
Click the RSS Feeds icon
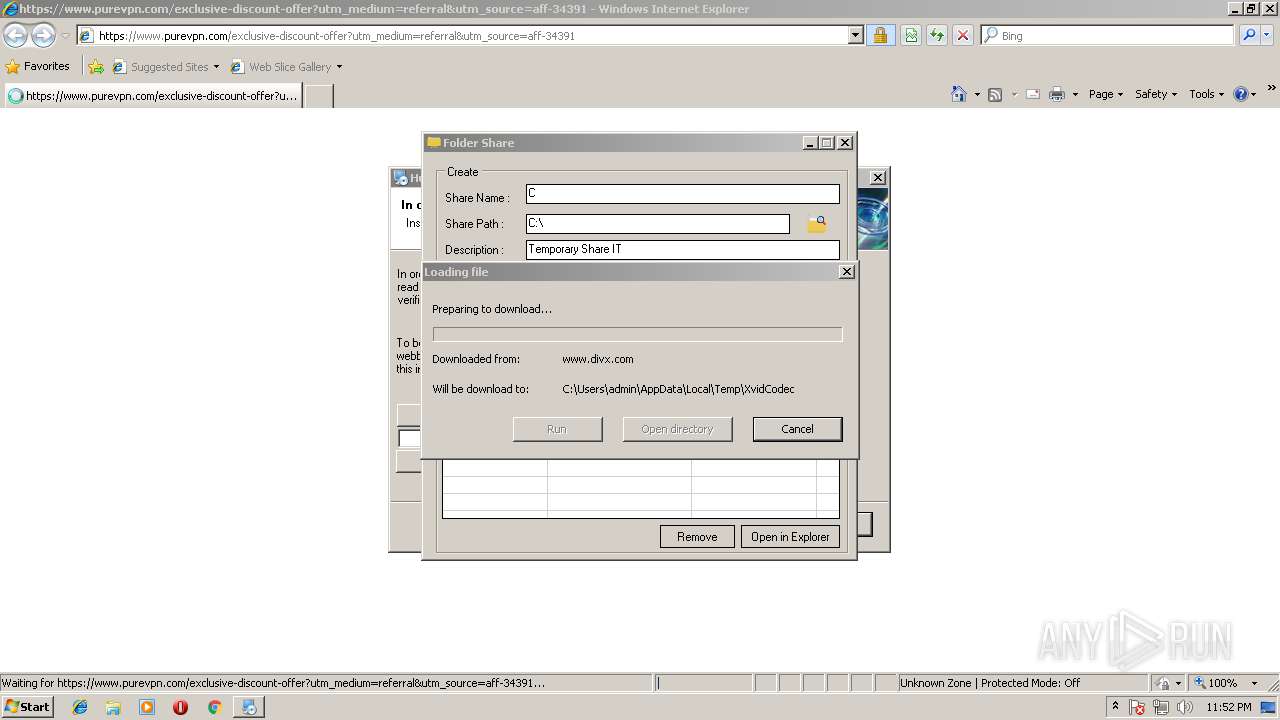click(x=995, y=94)
